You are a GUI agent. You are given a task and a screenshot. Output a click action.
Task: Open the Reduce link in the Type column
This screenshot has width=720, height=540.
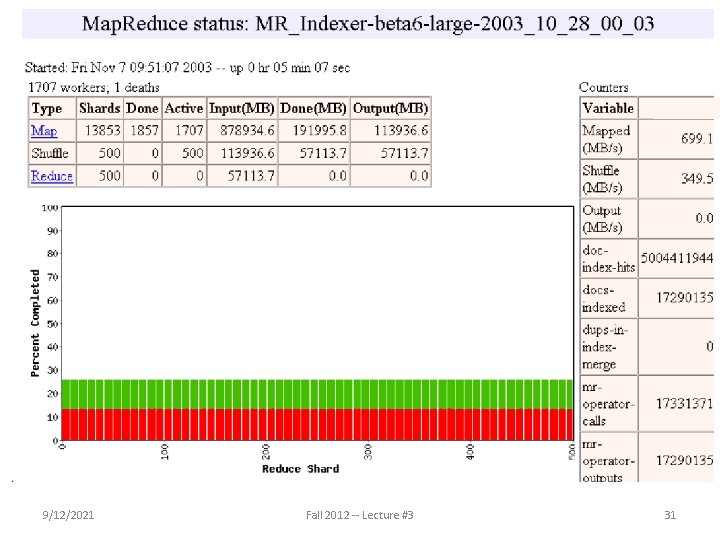(x=52, y=176)
